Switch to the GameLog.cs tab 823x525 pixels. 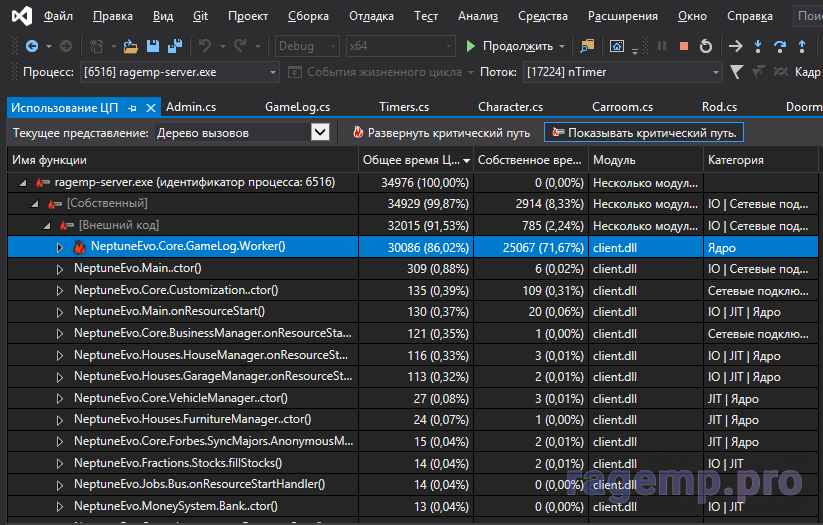298,107
